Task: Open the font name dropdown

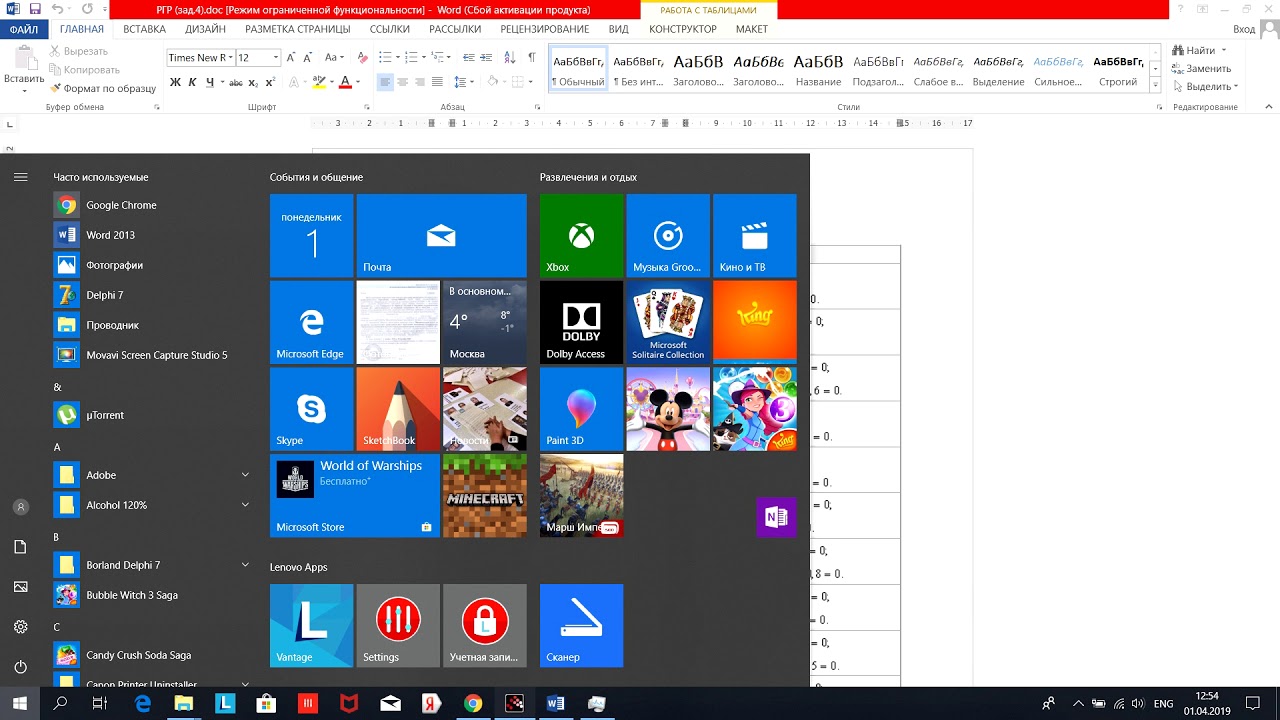Action: [x=231, y=58]
